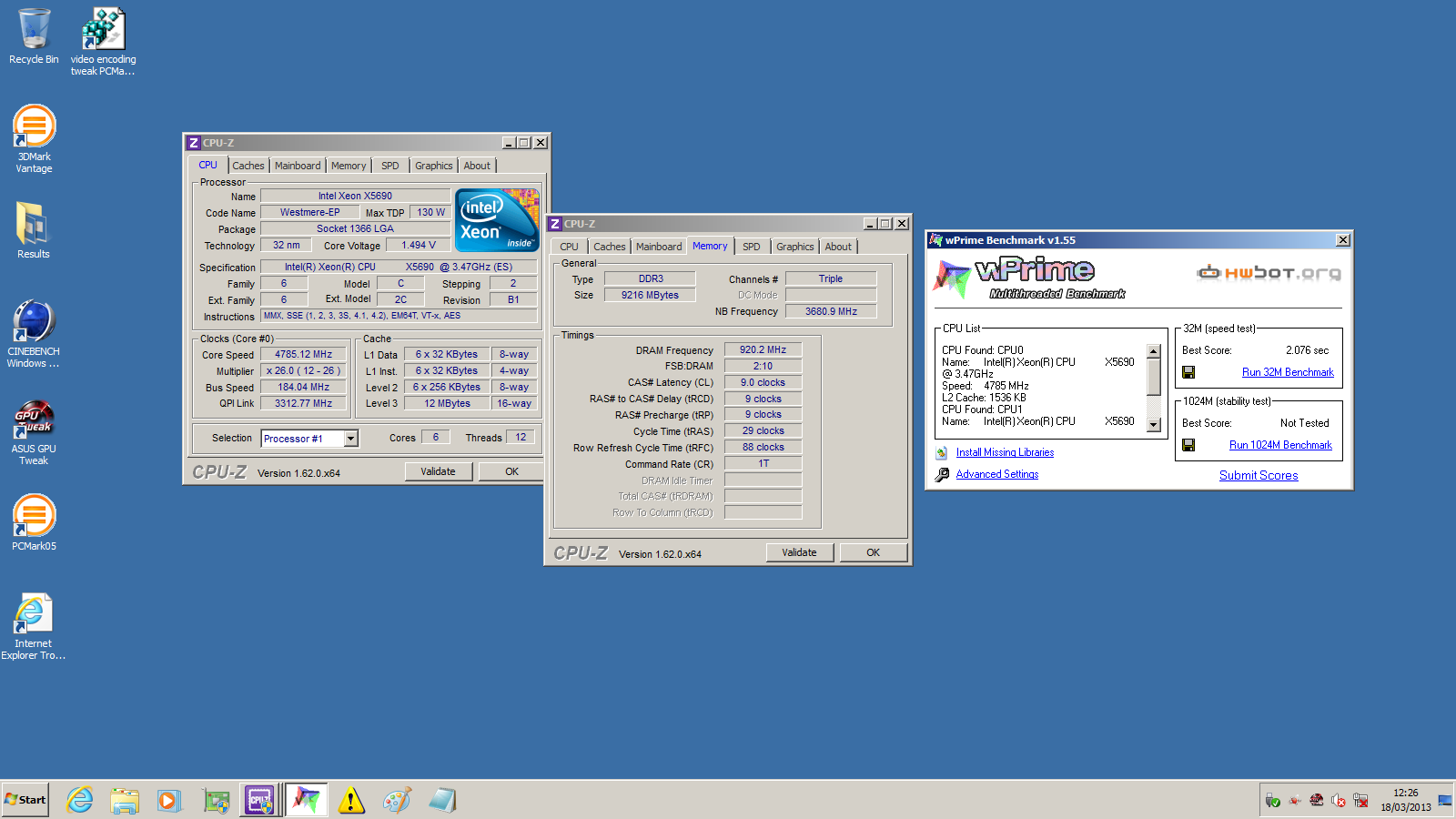Open video encoding tweak PCMark desktop icon

103,41
